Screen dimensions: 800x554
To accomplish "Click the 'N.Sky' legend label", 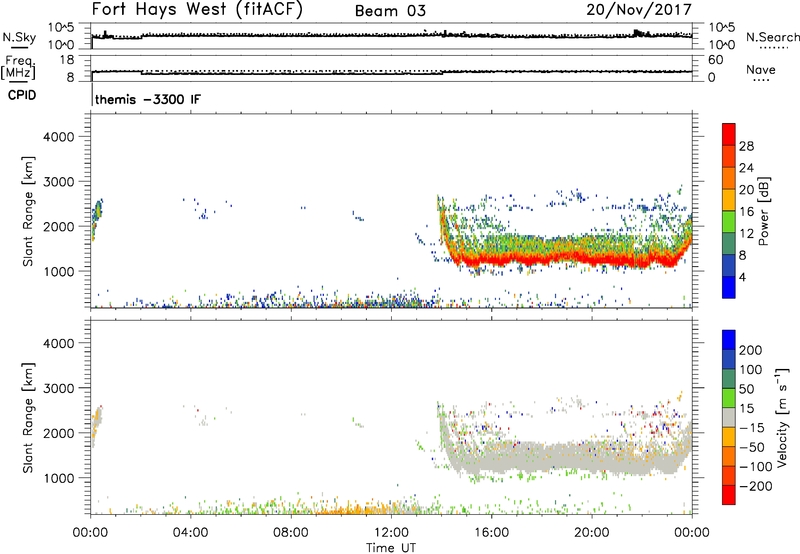I will click(x=19, y=38).
